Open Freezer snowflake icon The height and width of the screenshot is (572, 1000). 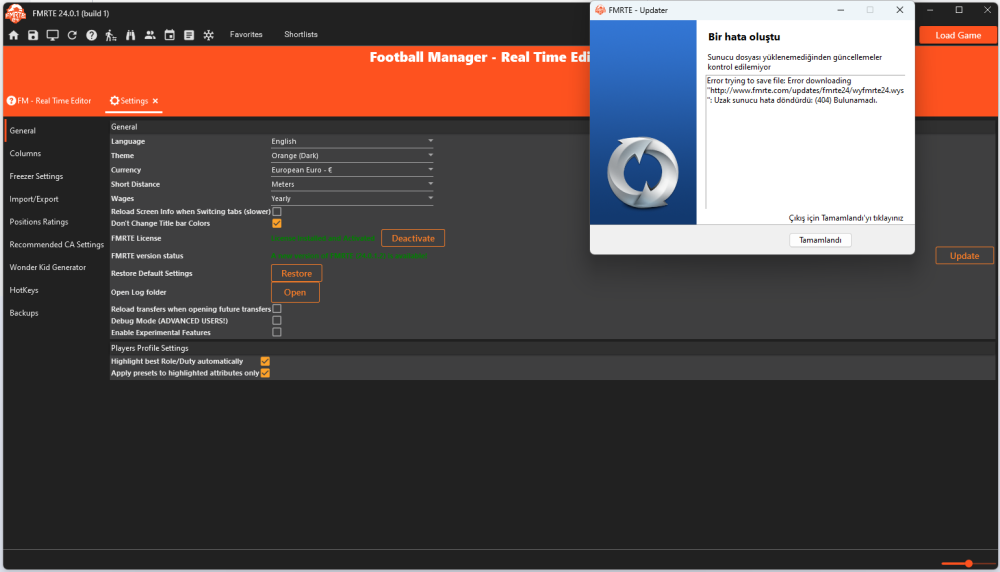click(209, 35)
